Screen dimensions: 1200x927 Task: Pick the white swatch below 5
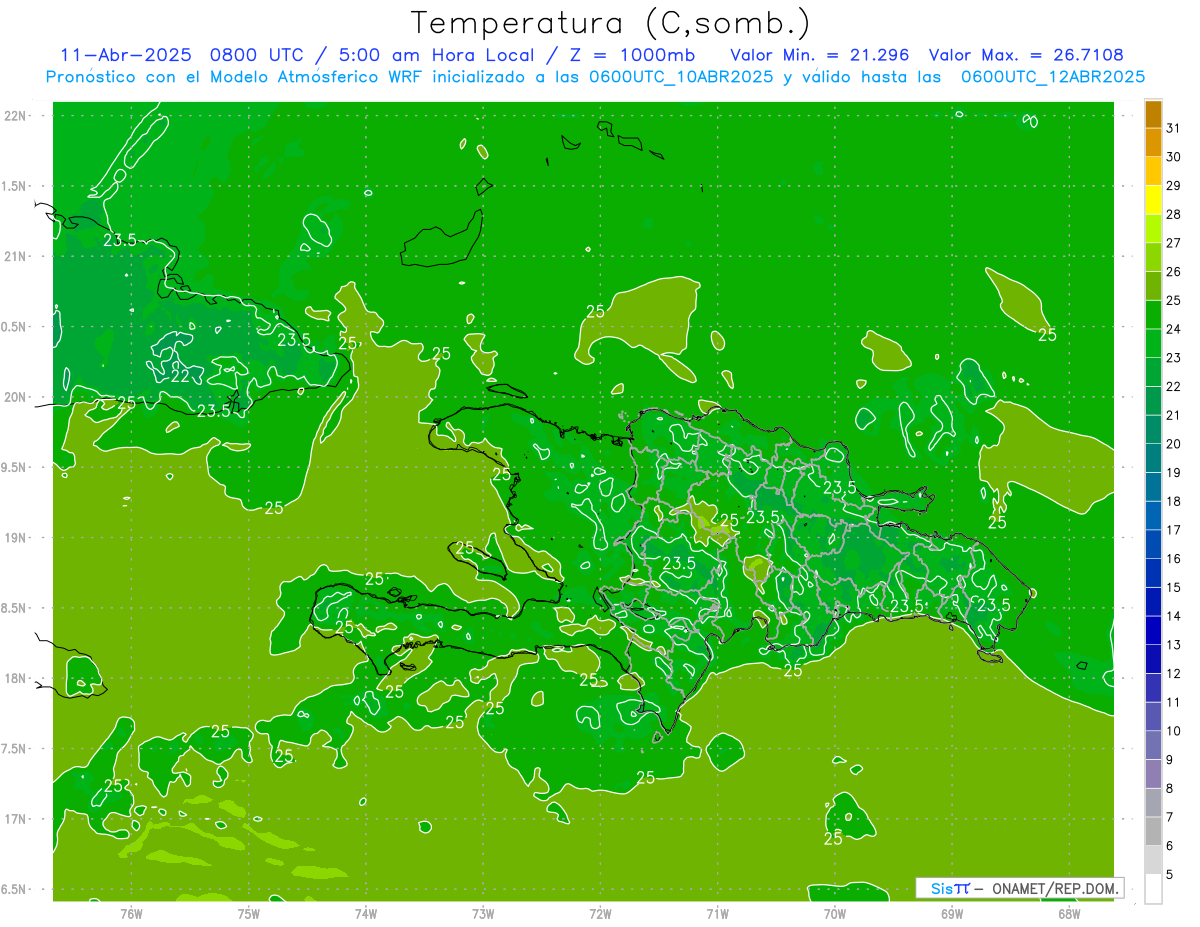[1153, 888]
